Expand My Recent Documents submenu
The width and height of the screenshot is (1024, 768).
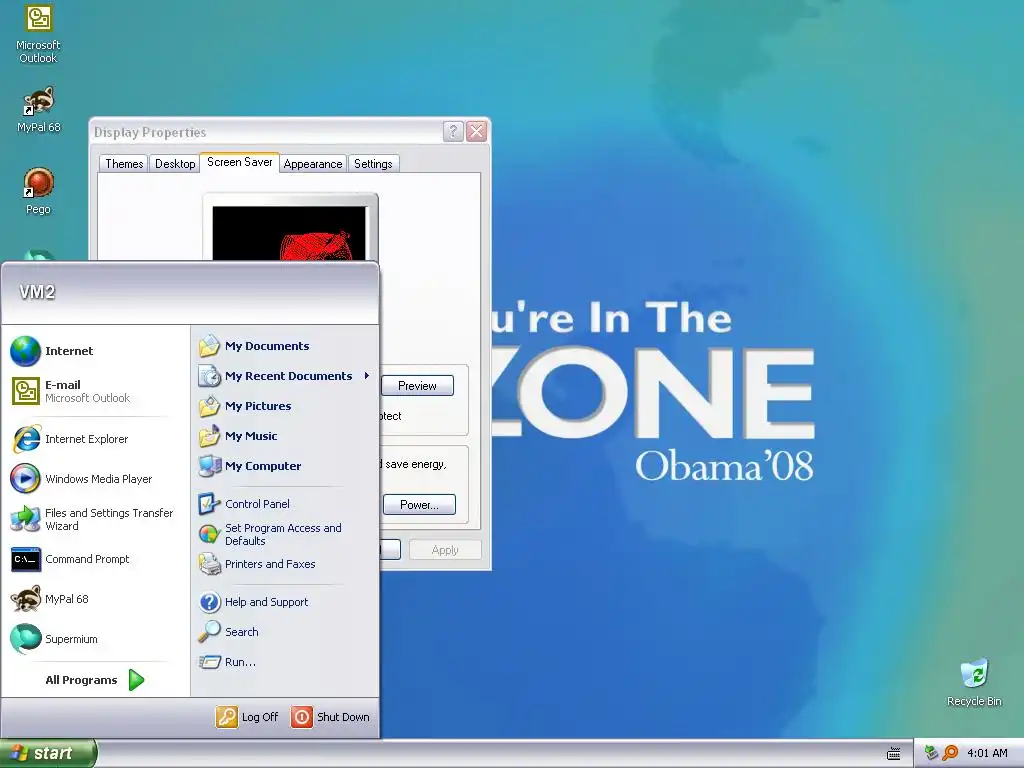point(285,376)
